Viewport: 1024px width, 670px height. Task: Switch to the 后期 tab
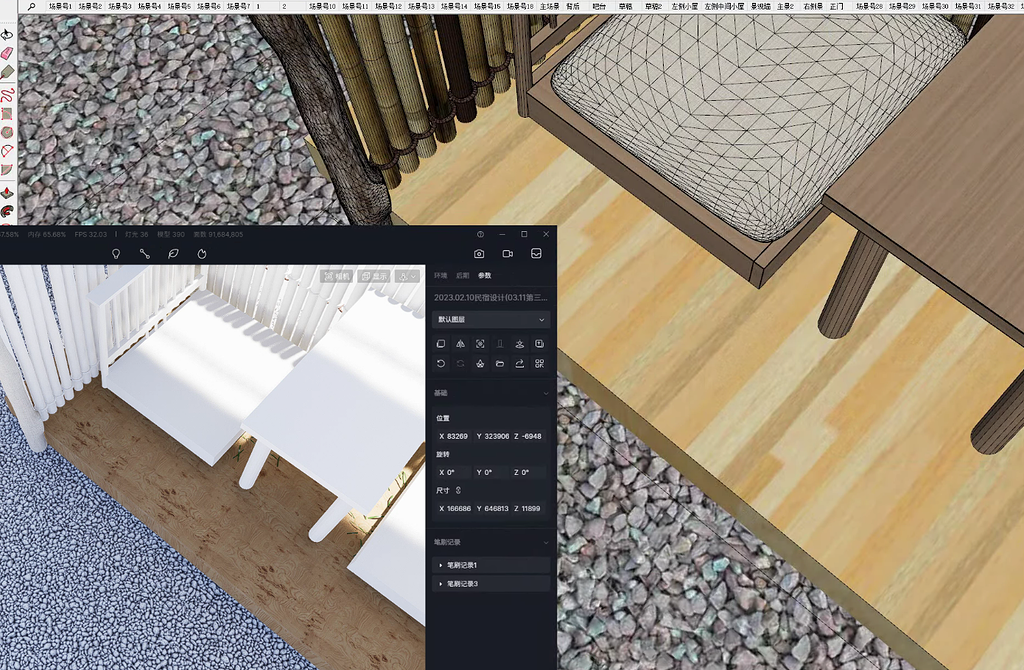point(462,276)
